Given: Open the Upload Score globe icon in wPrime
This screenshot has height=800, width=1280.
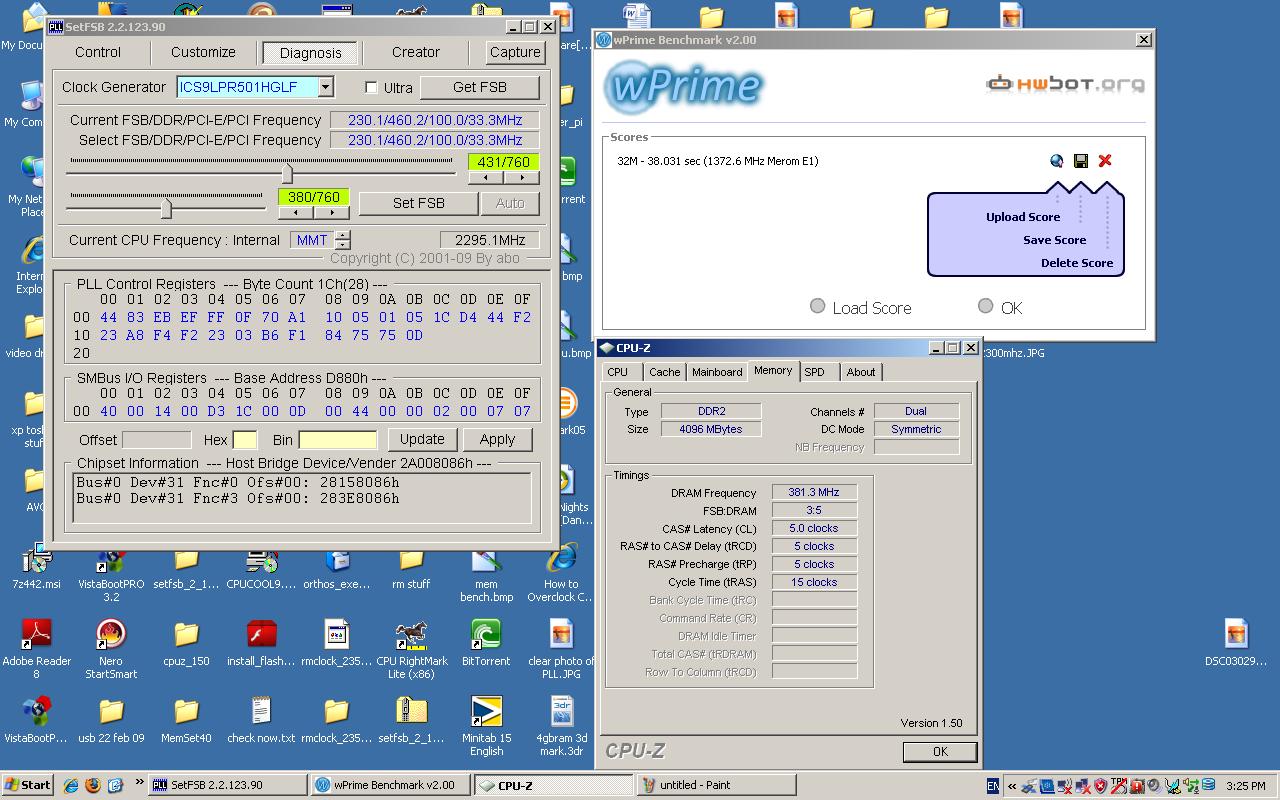Looking at the screenshot, I should pyautogui.click(x=1057, y=161).
